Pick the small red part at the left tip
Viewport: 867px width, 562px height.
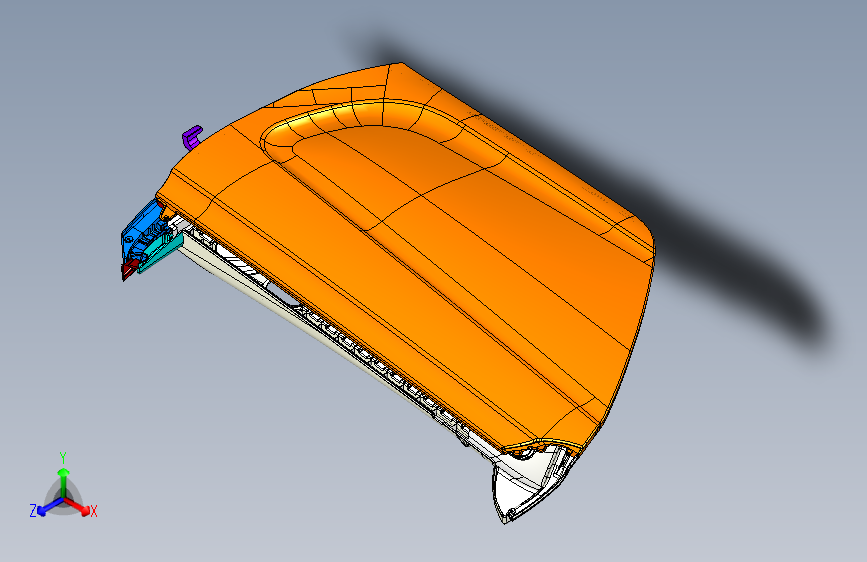129,270
